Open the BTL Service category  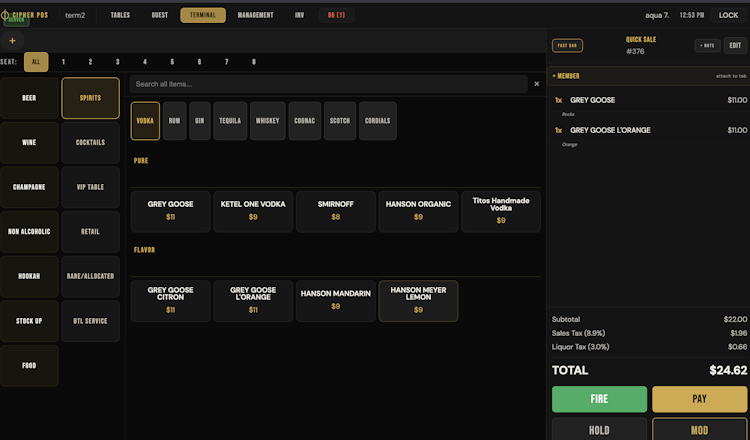(90, 321)
